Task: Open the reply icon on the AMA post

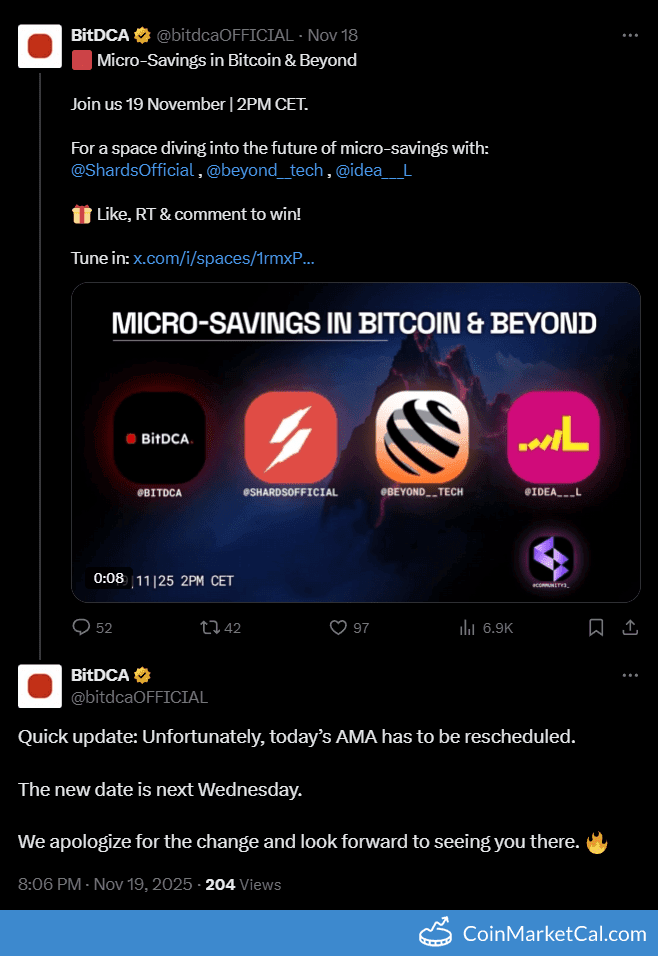Action: tap(80, 627)
